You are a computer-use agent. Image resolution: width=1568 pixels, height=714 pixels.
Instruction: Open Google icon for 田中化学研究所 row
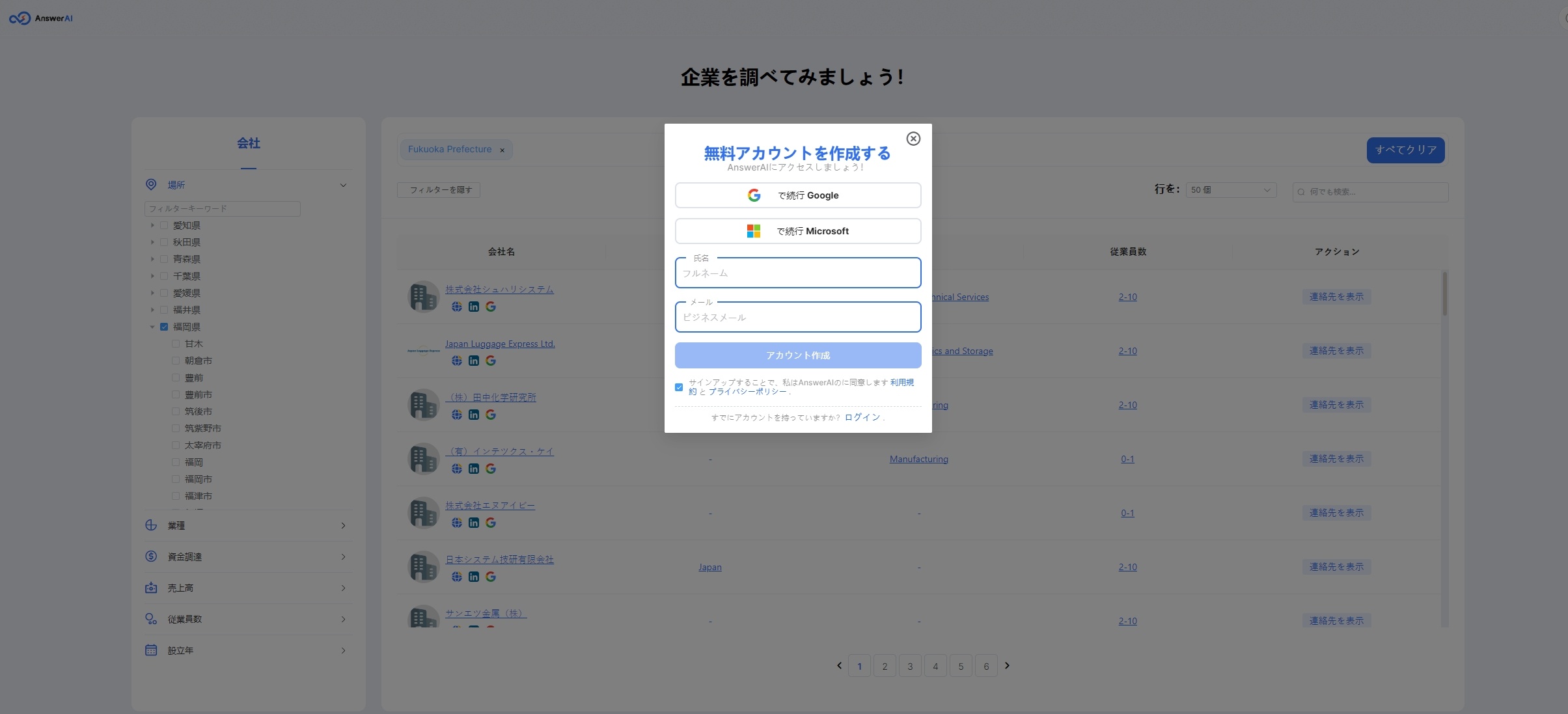[491, 415]
